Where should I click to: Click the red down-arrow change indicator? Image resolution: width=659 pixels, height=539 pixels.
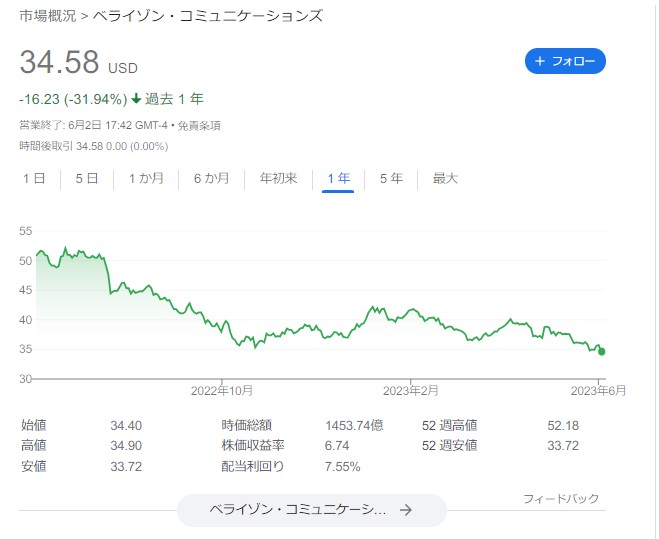(136, 99)
